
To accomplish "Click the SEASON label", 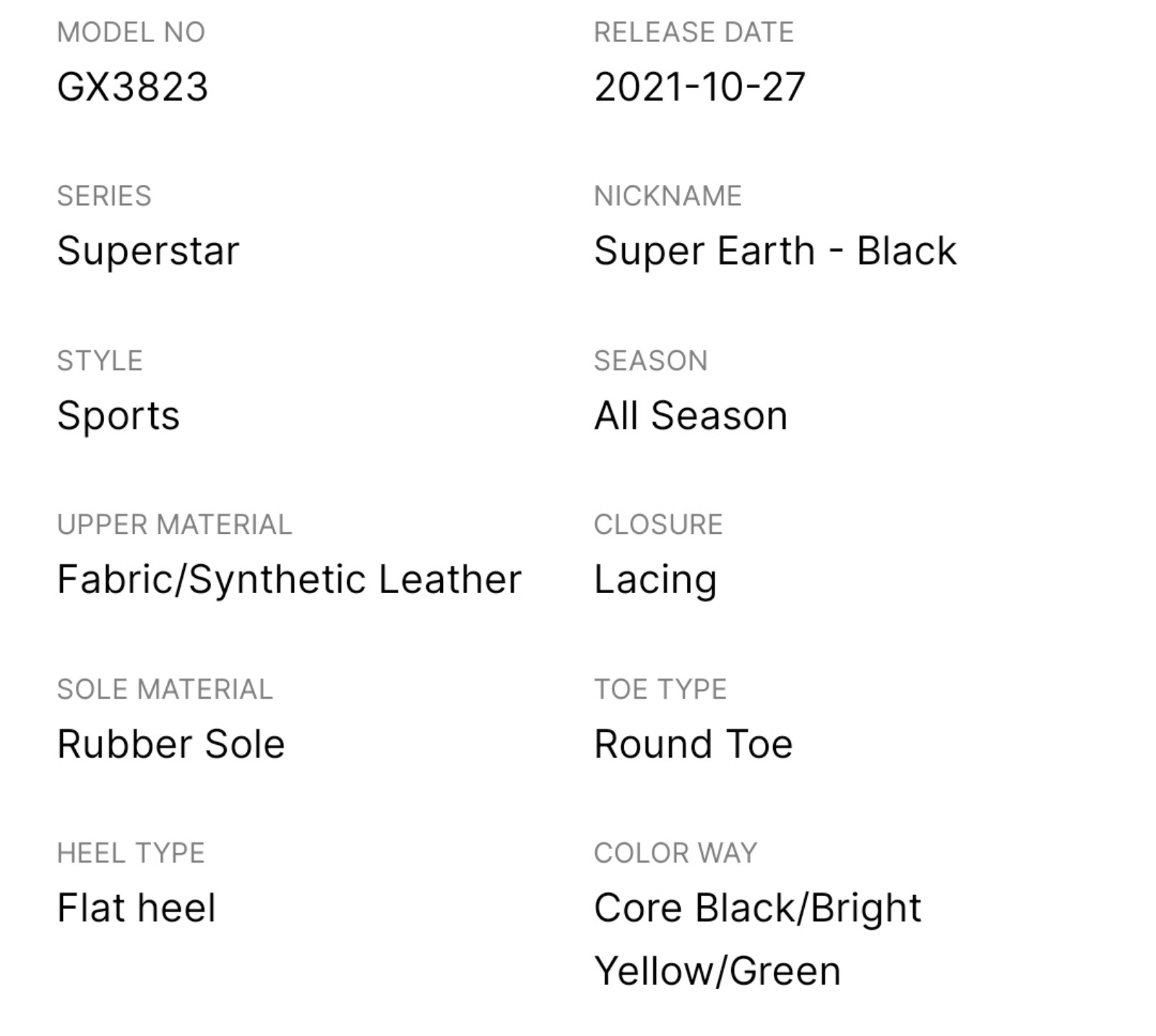I will point(650,361).
